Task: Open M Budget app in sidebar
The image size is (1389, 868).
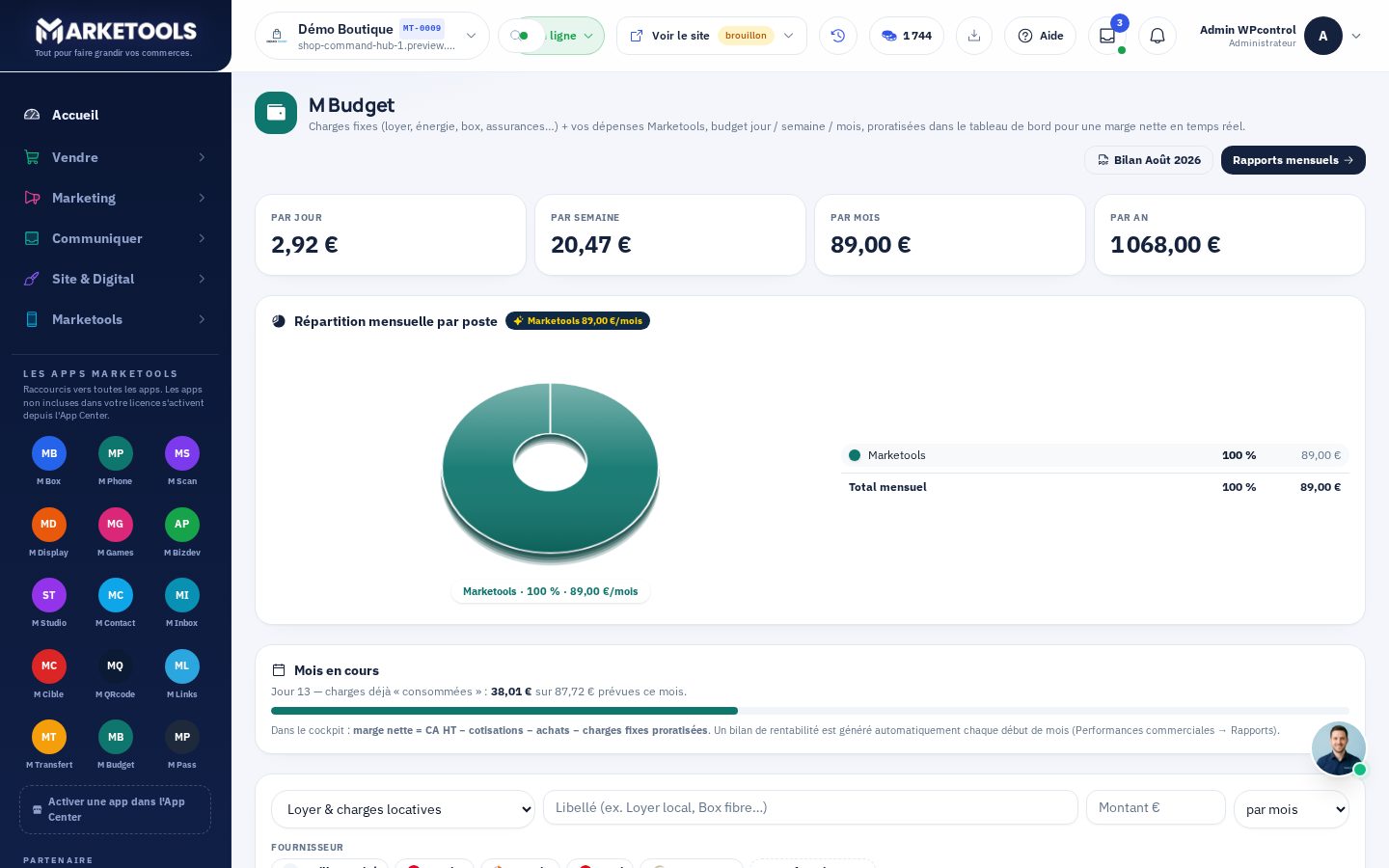Action: click(116, 737)
